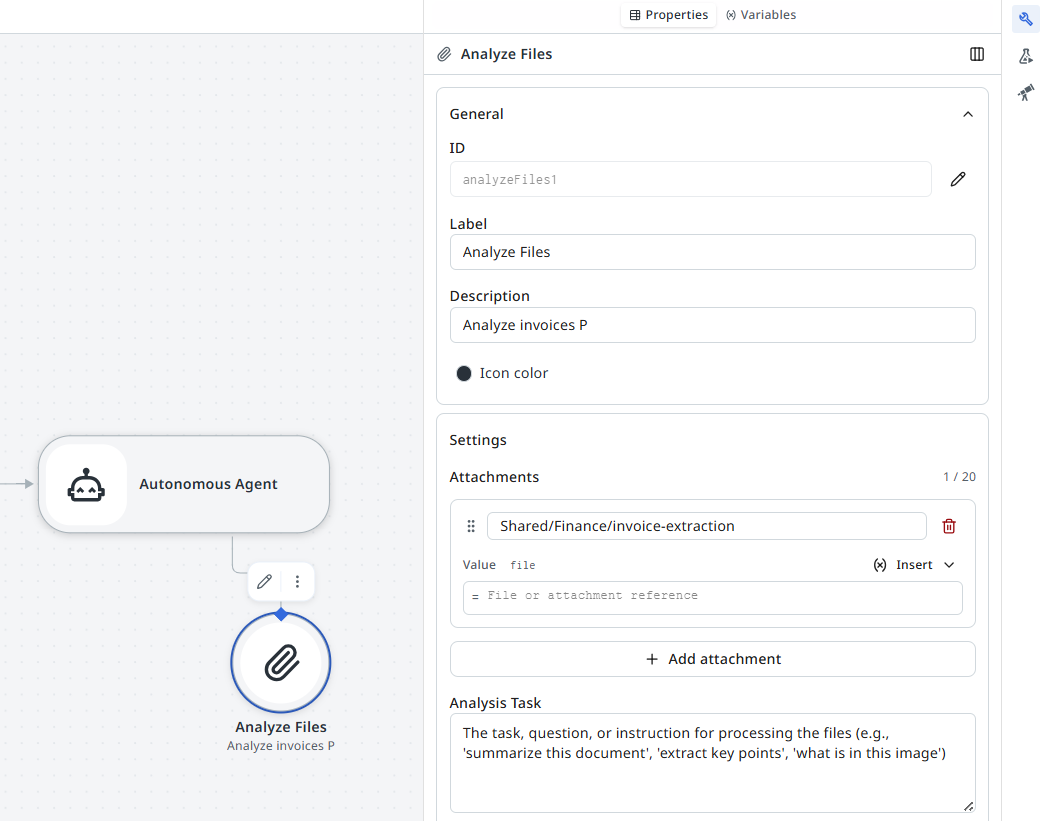This screenshot has height=821, width=1048.
Task: Switch to the Variables tab
Action: pyautogui.click(x=761, y=15)
